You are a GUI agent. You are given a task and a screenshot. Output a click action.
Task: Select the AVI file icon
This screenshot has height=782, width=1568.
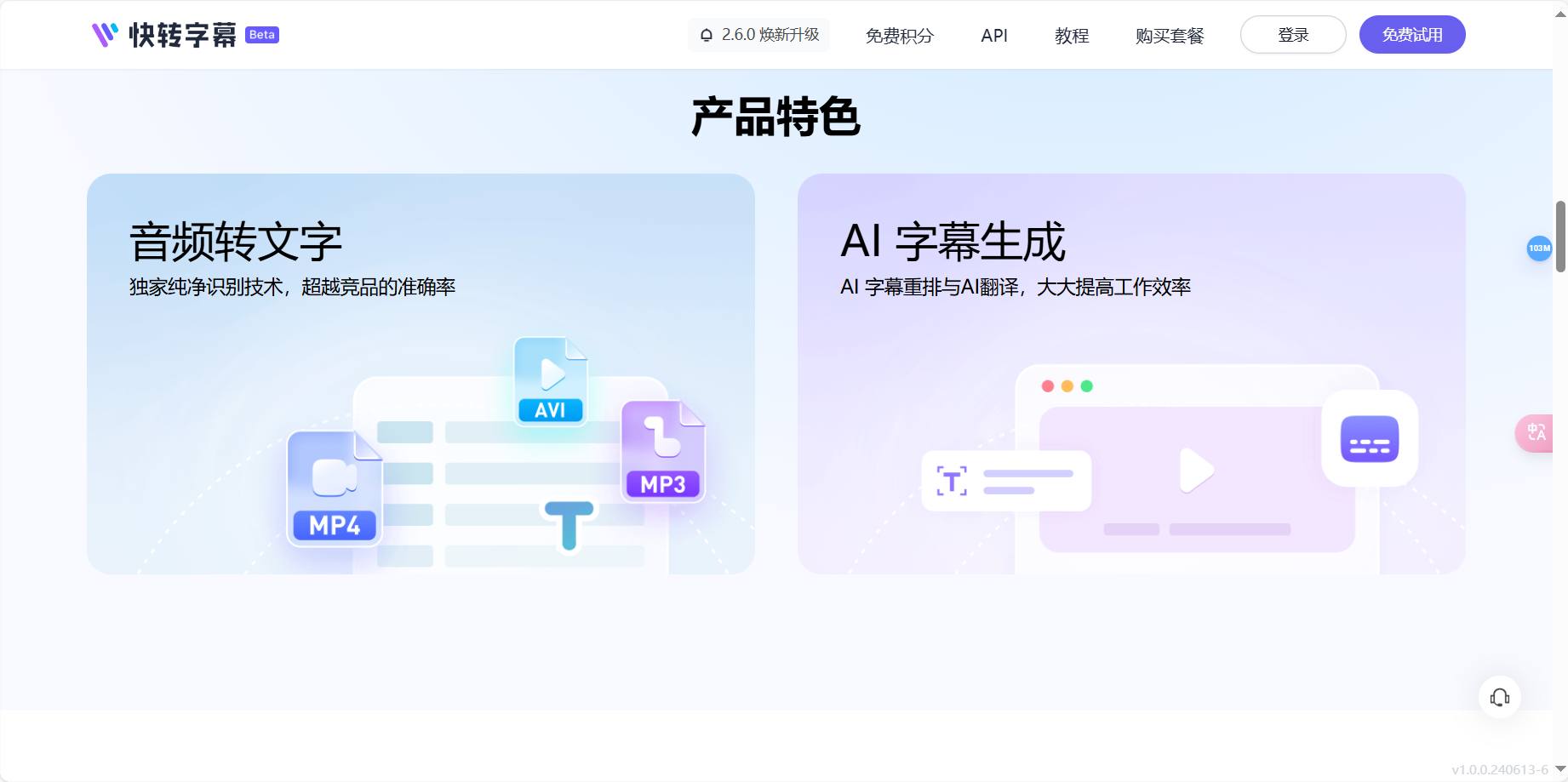point(550,380)
